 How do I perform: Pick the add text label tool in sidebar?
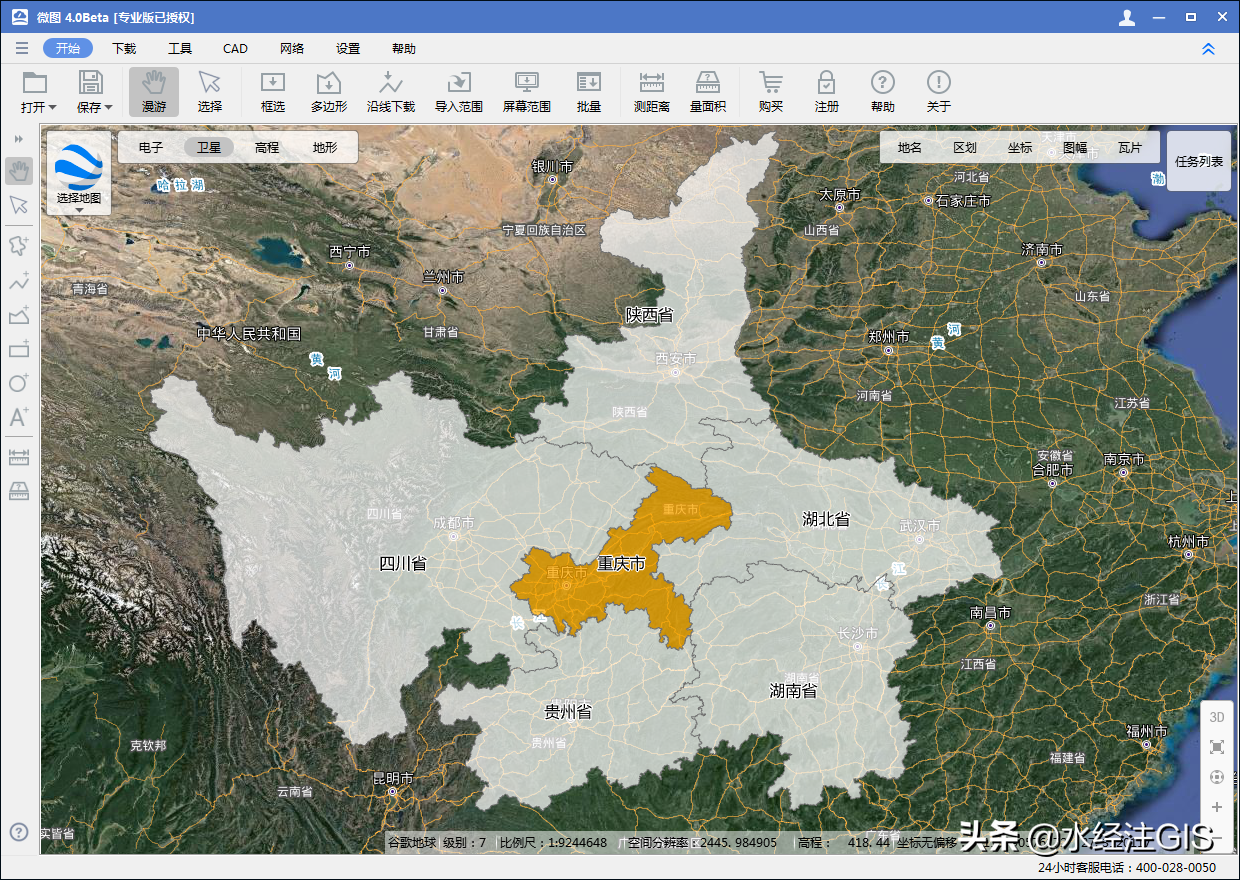click(x=19, y=417)
